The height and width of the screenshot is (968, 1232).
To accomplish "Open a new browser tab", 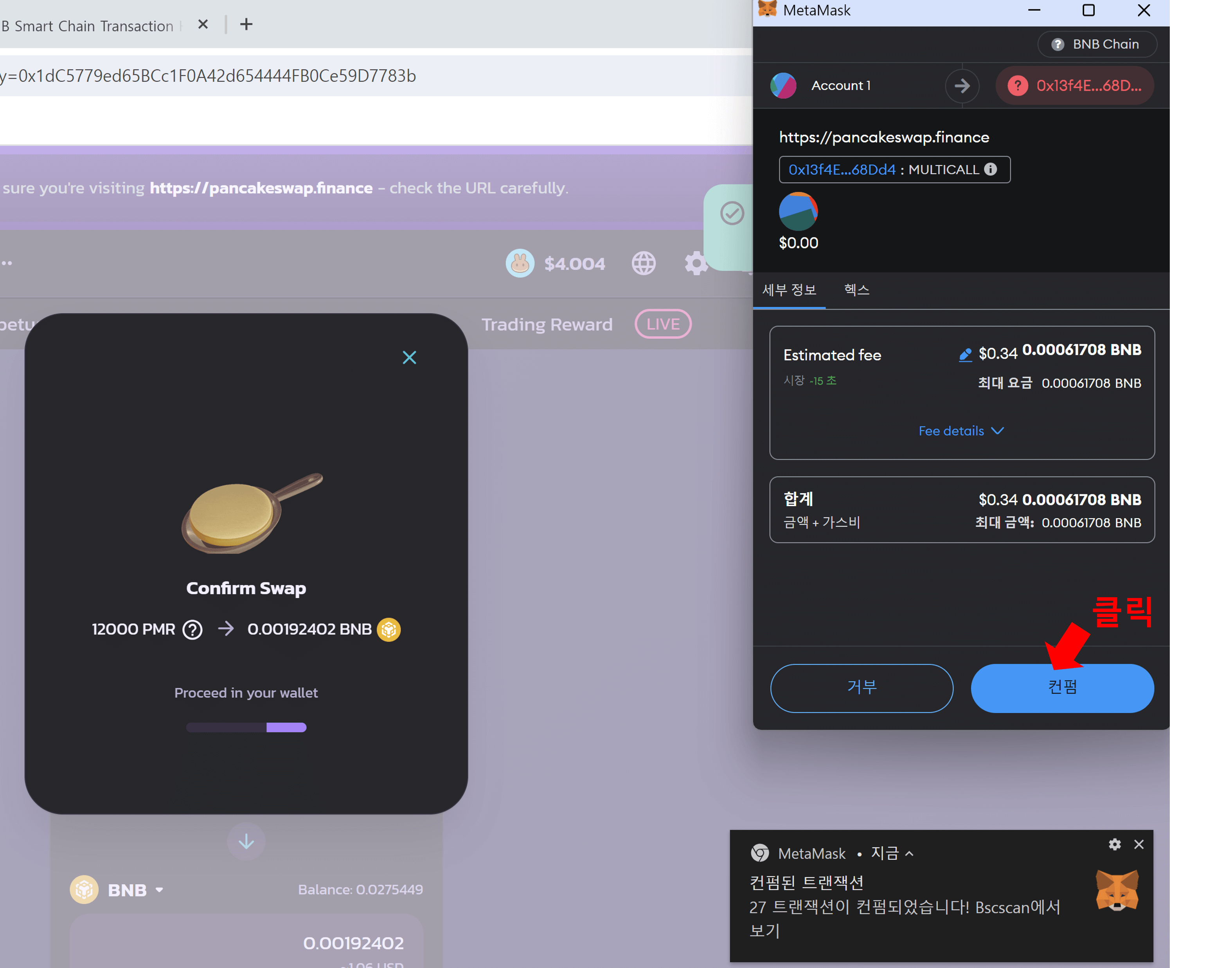I will [x=246, y=24].
